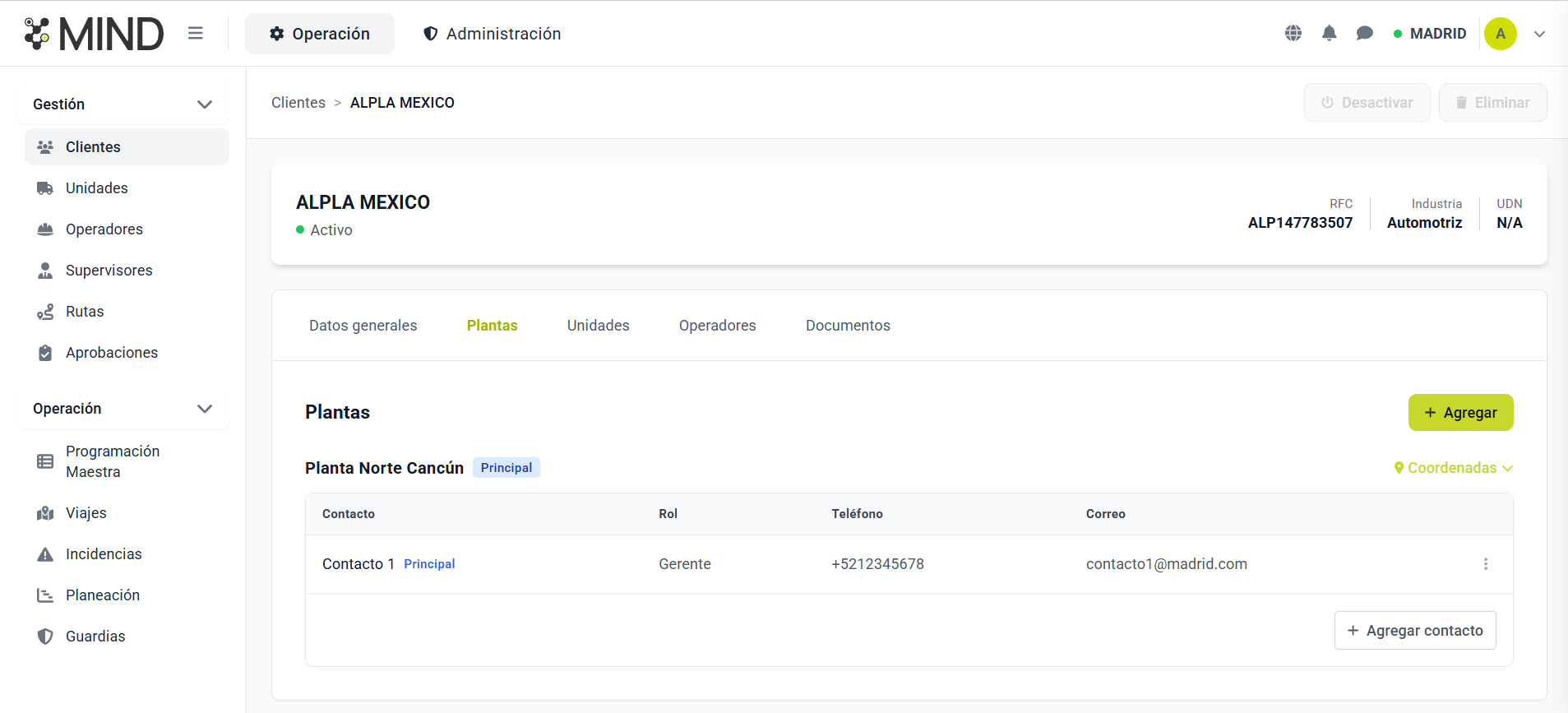Click the Principal badge beside Planta Norte Cancún
Screen dimensions: 1568x713
pos(506,468)
